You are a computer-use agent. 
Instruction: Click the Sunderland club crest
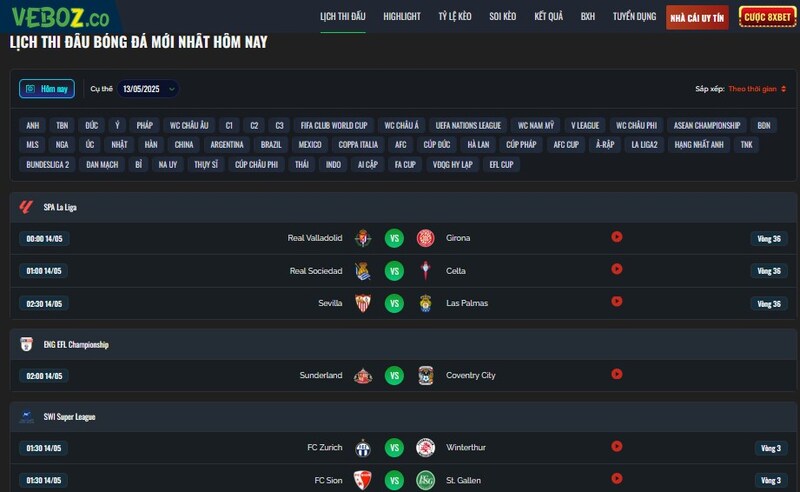363,376
